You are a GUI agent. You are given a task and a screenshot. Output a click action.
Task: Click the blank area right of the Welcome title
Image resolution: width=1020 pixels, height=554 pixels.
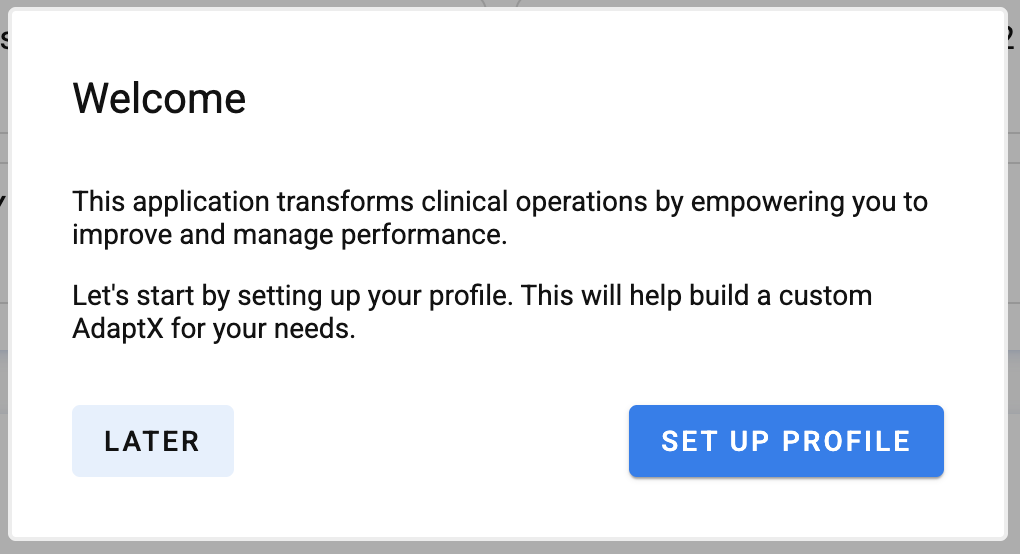(600, 99)
